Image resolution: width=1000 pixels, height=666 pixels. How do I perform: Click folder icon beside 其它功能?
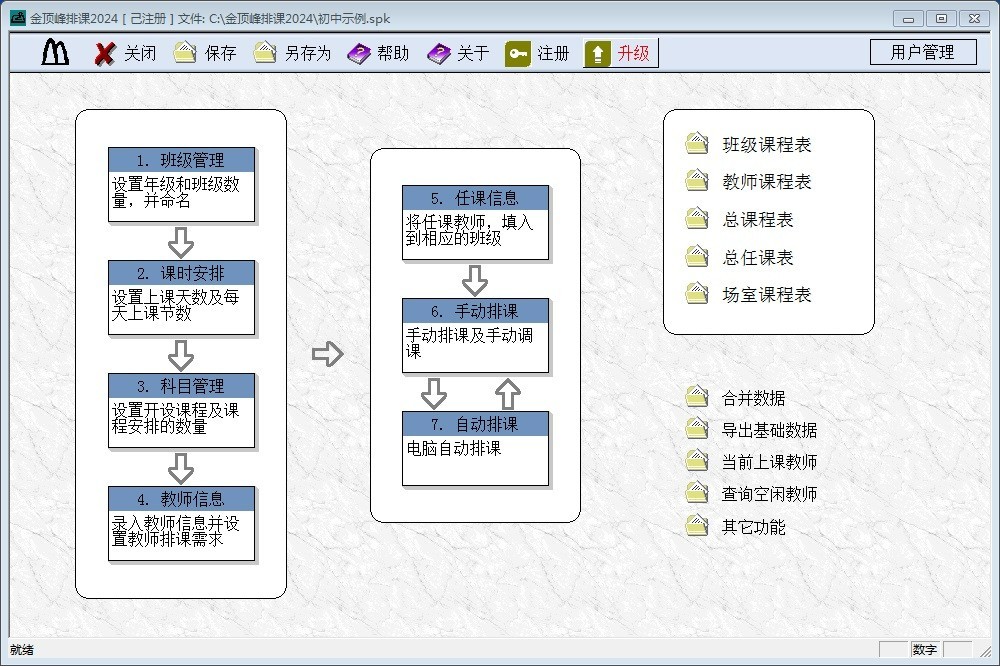point(697,526)
